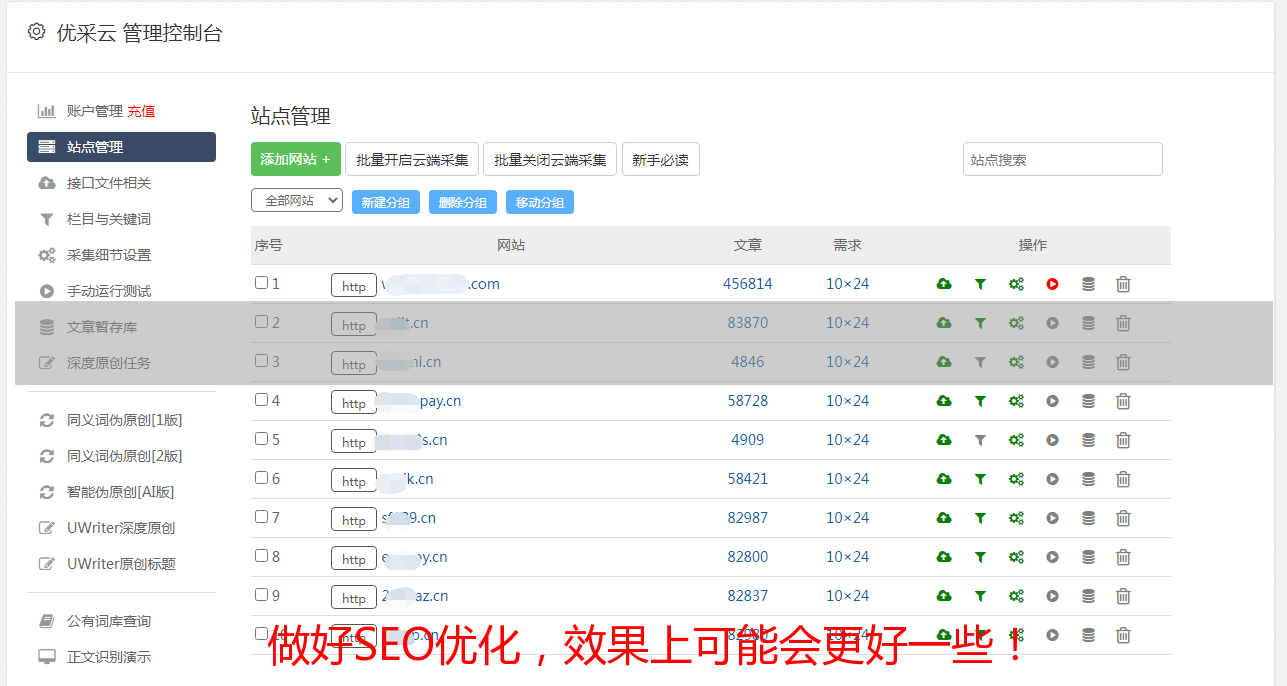1287x686 pixels.
Task: Click the 新建分组 button
Action: [386, 202]
